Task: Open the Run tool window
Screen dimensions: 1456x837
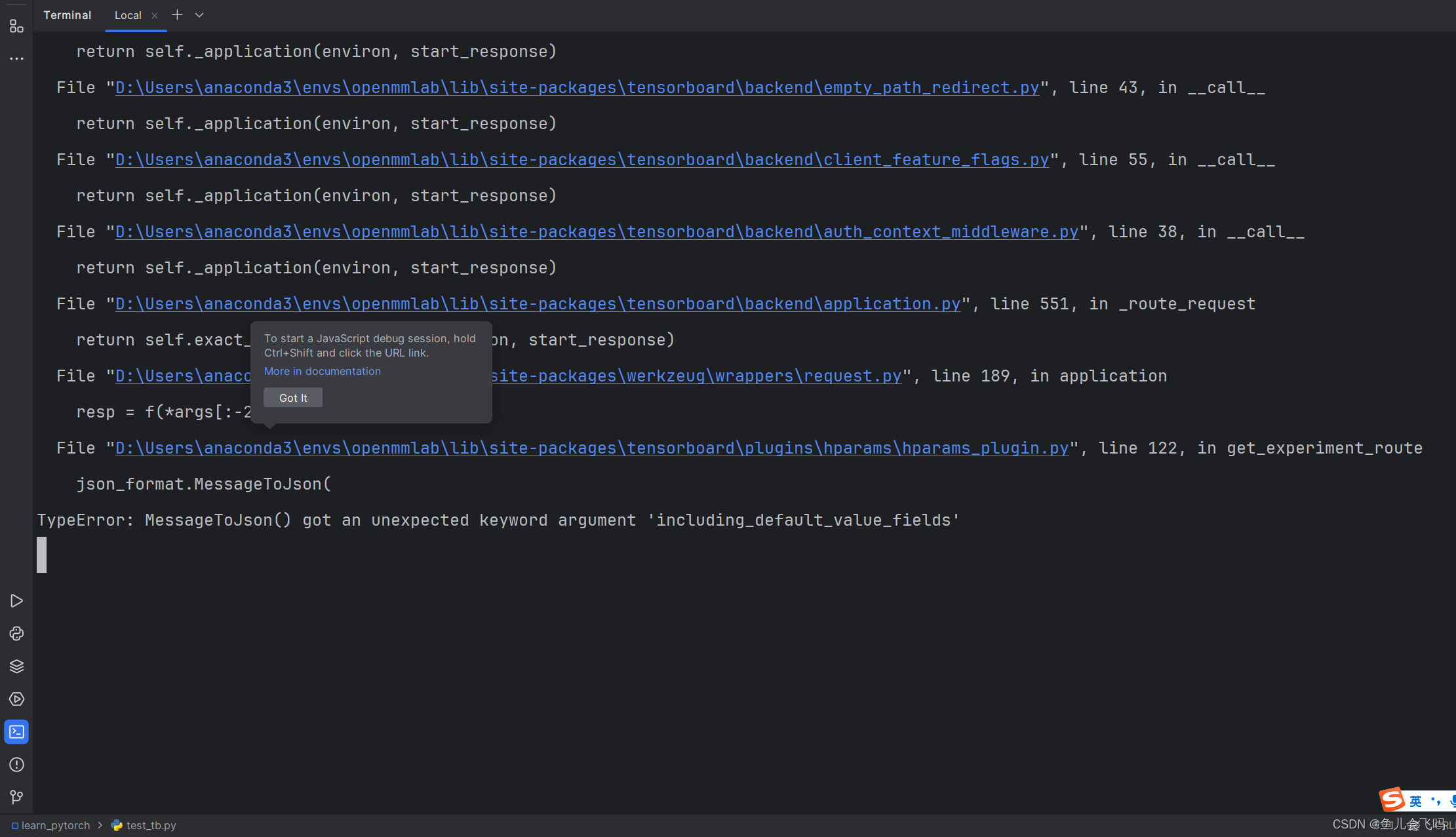Action: 16,601
